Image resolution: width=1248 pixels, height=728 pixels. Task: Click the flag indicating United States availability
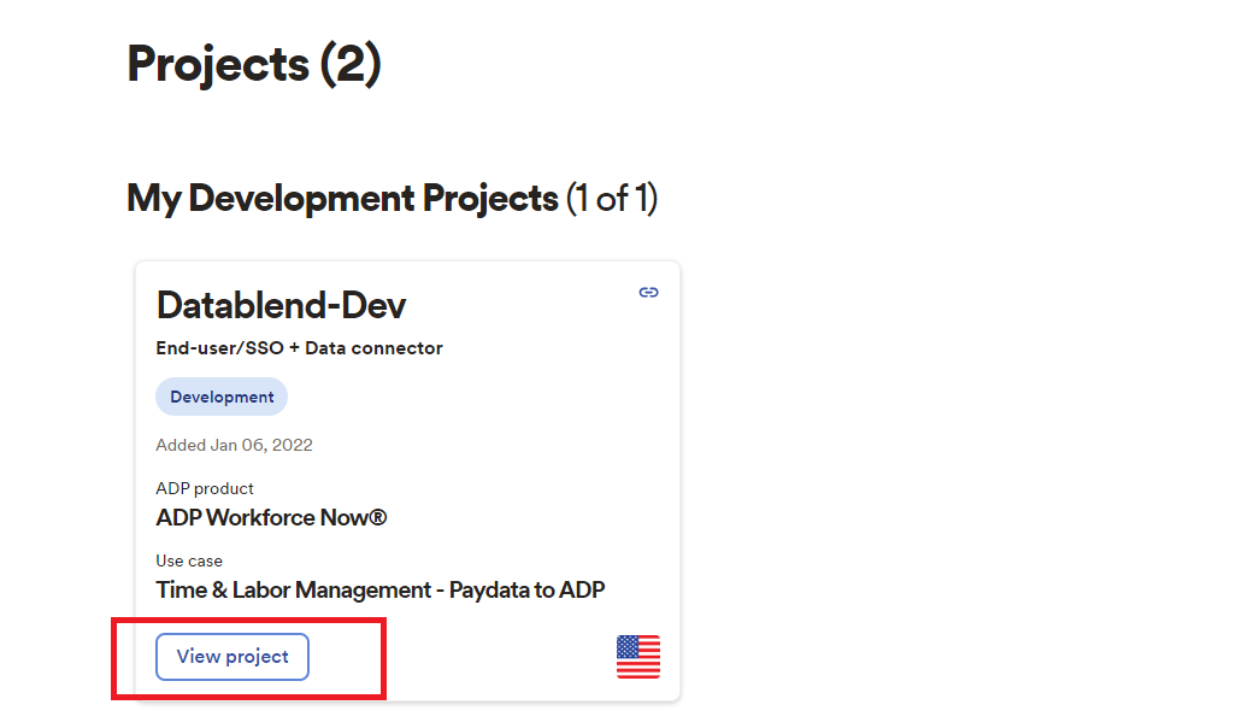point(638,657)
